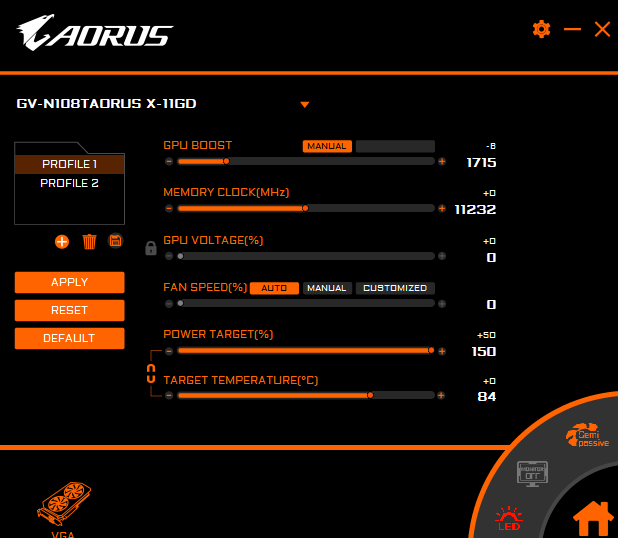Select PROFILE 1
Image resolution: width=618 pixels, height=538 pixels.
(69, 164)
